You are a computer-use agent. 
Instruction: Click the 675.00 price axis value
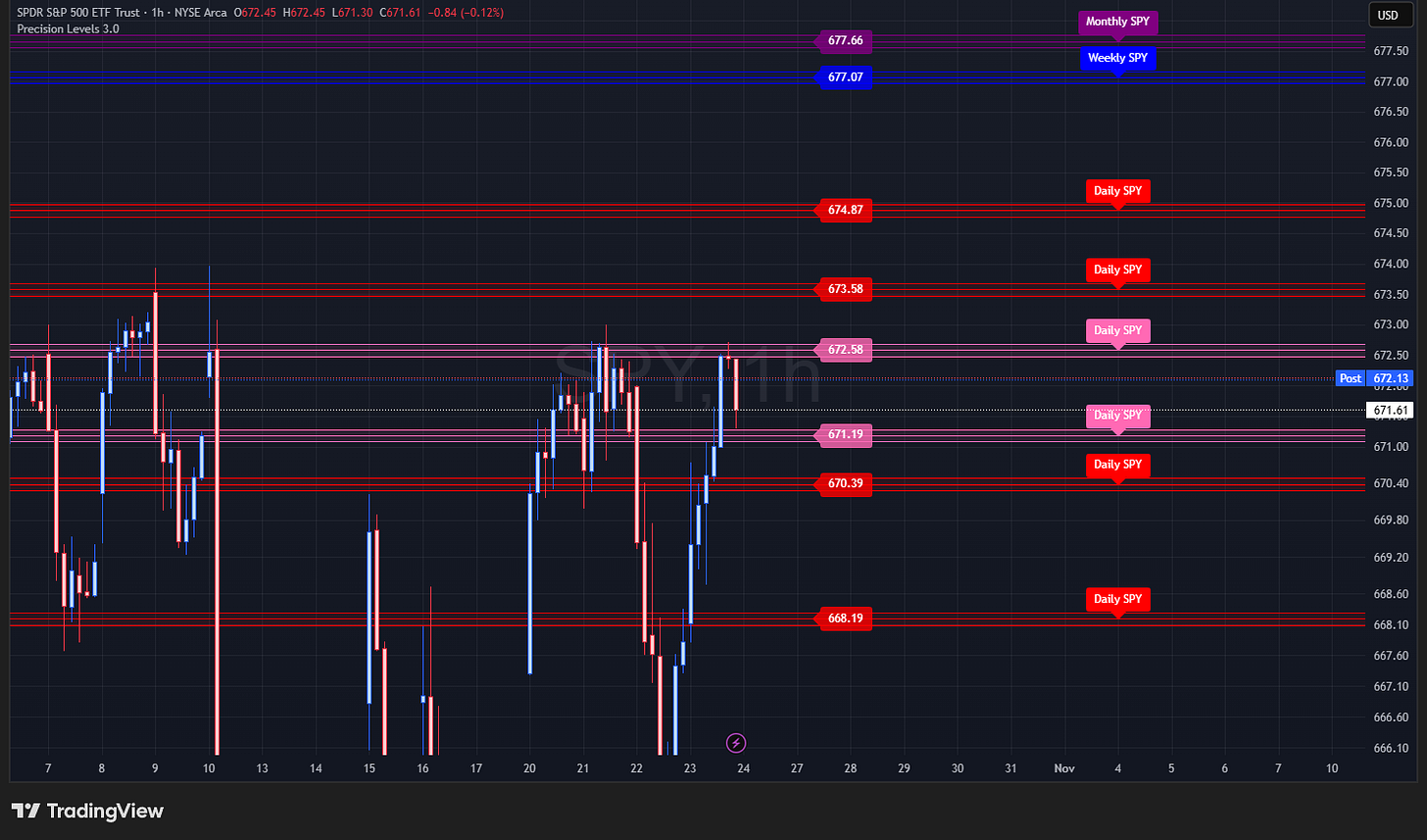1391,203
